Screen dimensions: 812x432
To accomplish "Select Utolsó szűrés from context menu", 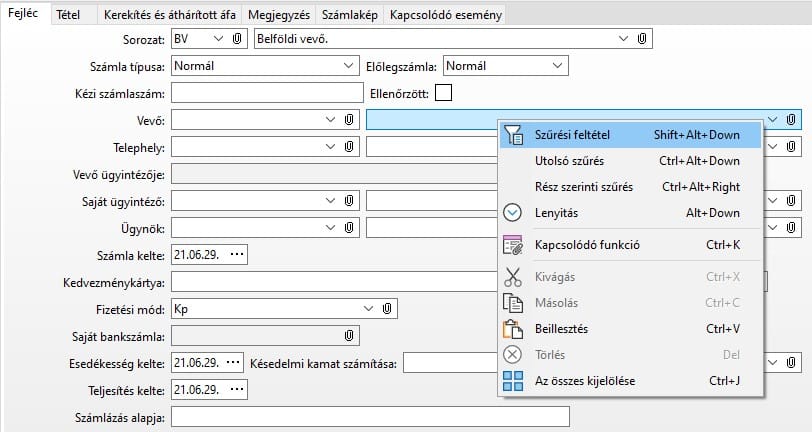I will coord(563,161).
